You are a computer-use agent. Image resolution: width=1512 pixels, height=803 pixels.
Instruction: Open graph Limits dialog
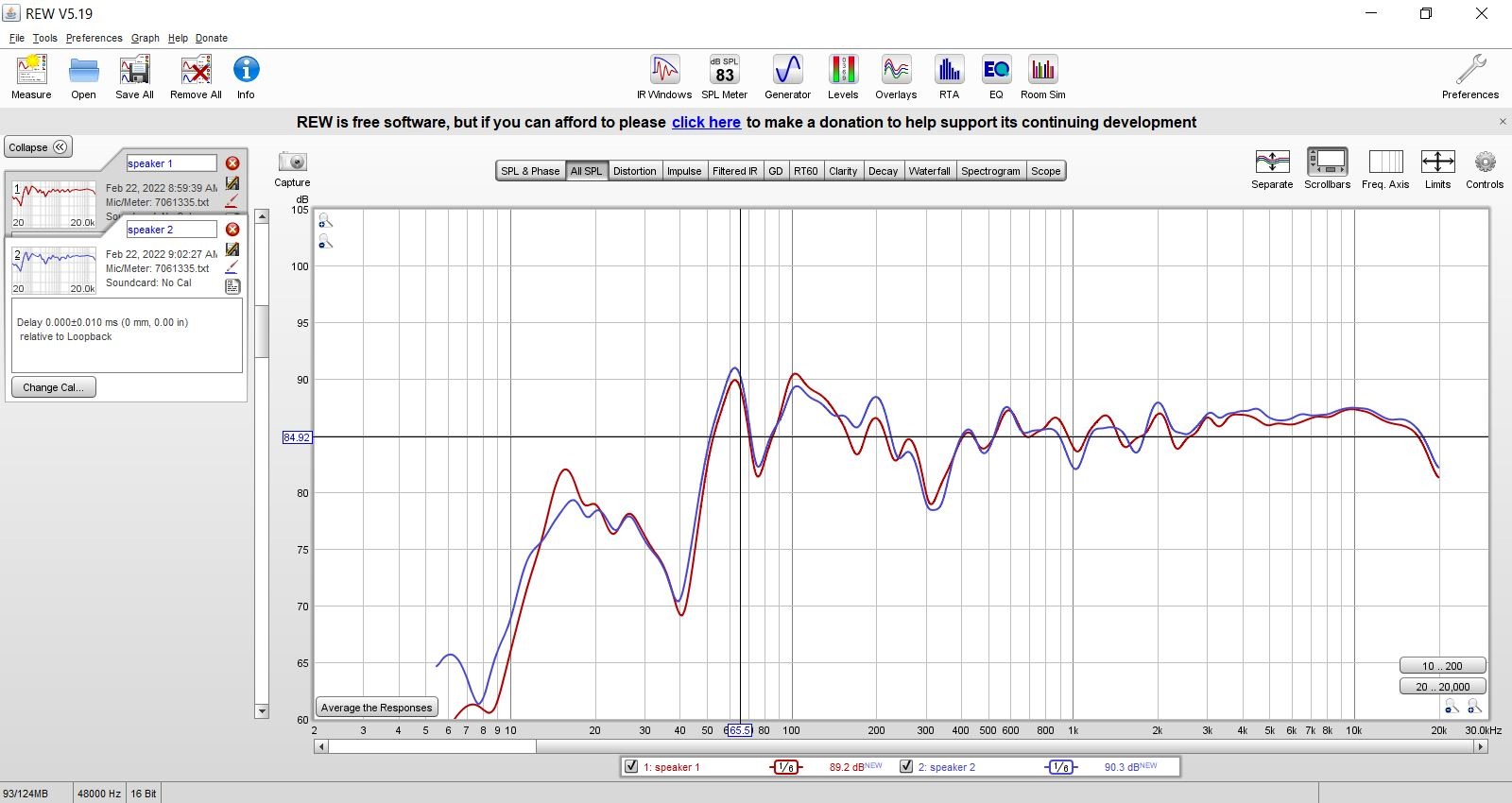1437,169
